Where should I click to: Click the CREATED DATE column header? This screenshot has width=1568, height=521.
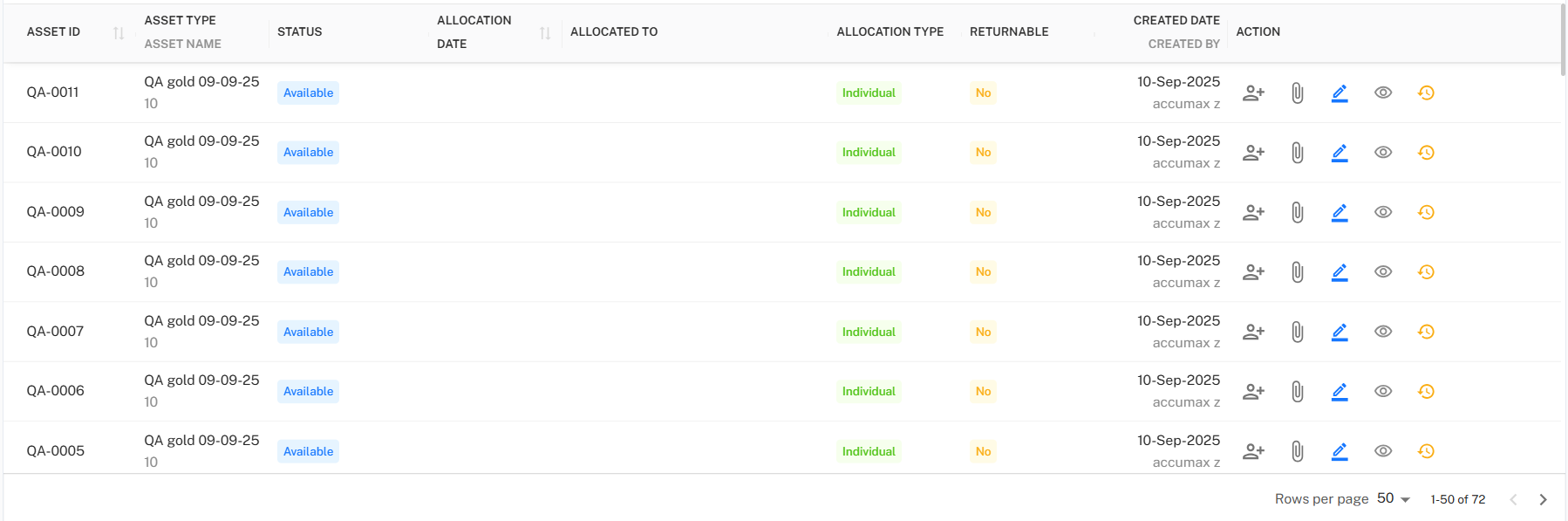point(1176,20)
